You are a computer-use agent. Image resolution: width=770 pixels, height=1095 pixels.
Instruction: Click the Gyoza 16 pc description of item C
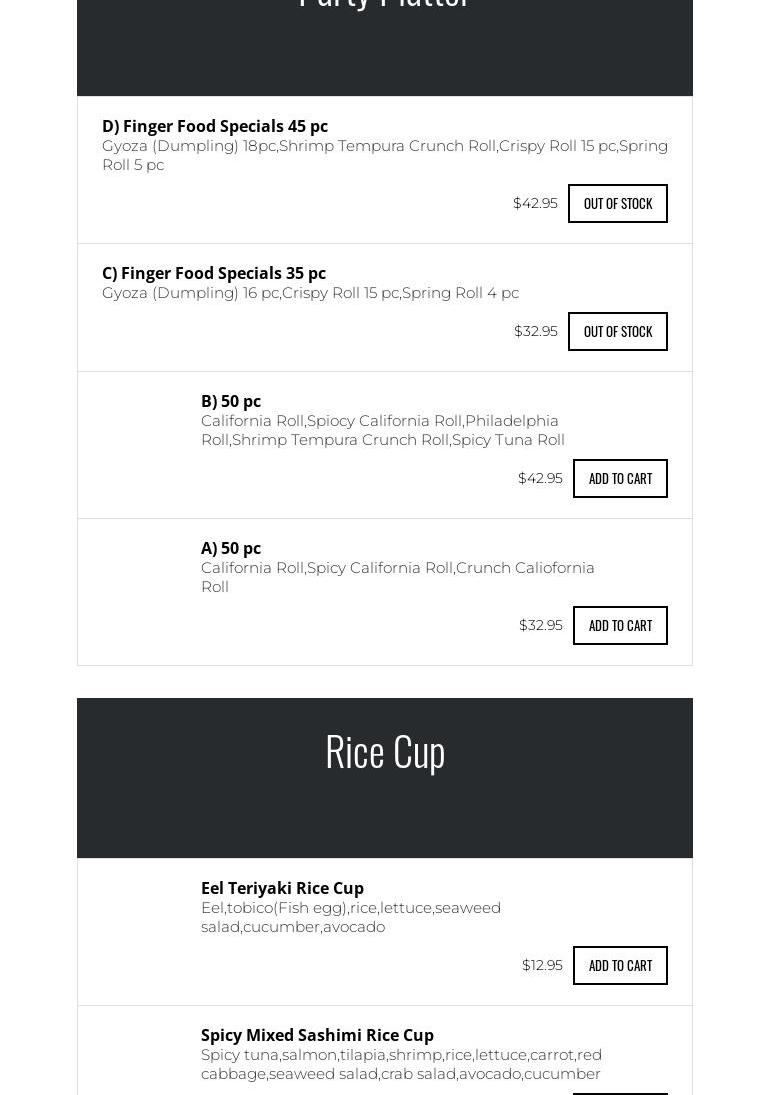click(x=310, y=293)
